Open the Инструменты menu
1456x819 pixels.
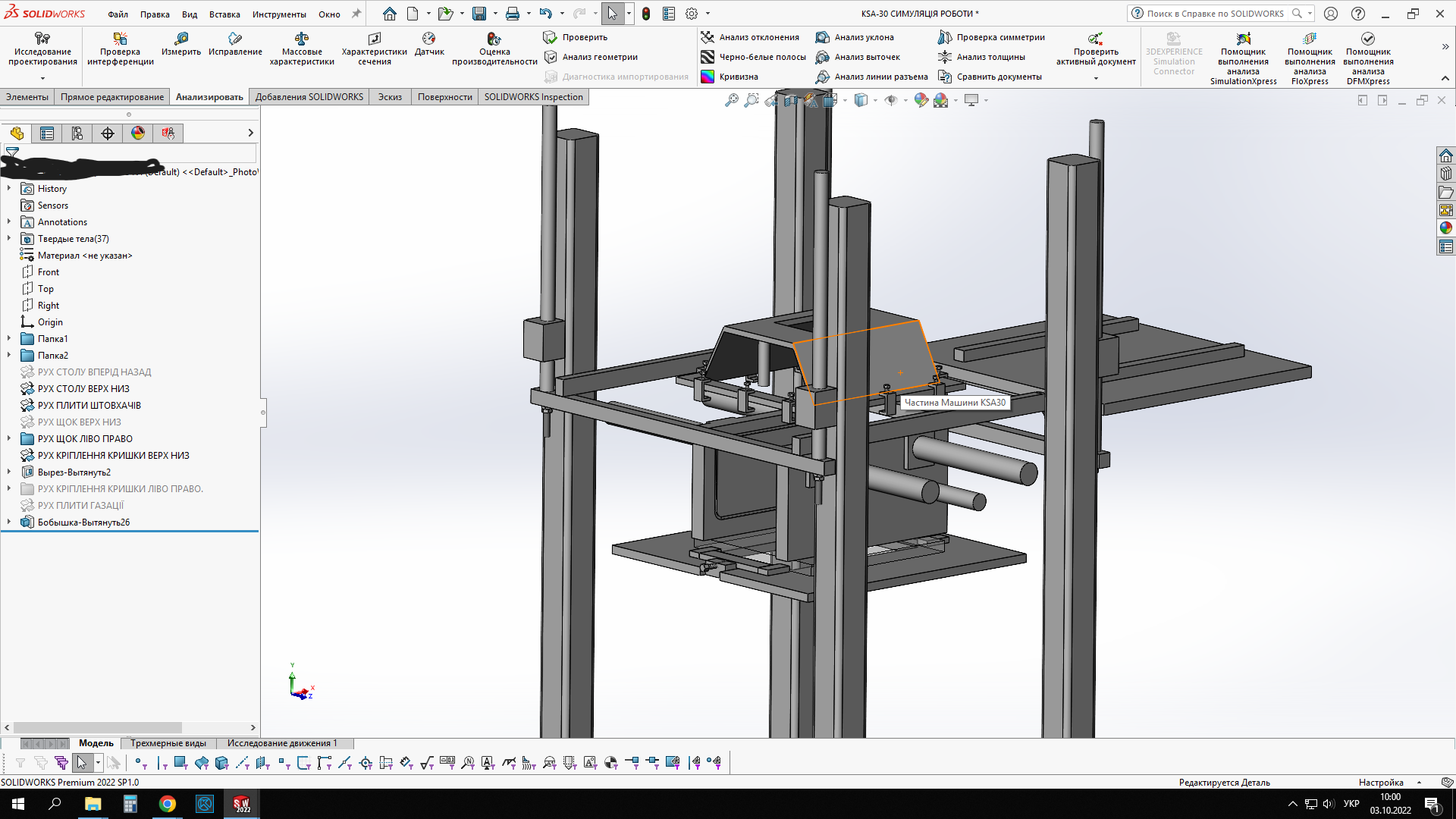click(x=279, y=14)
